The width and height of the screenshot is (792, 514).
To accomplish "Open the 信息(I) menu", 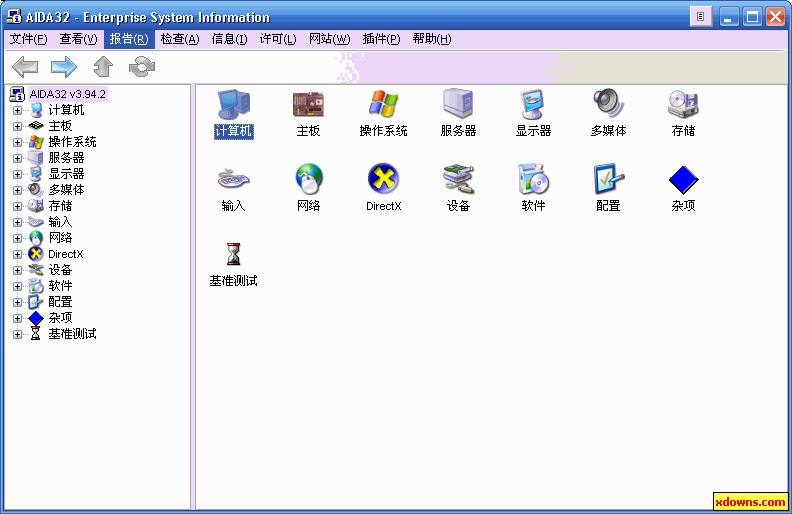I will 229,39.
